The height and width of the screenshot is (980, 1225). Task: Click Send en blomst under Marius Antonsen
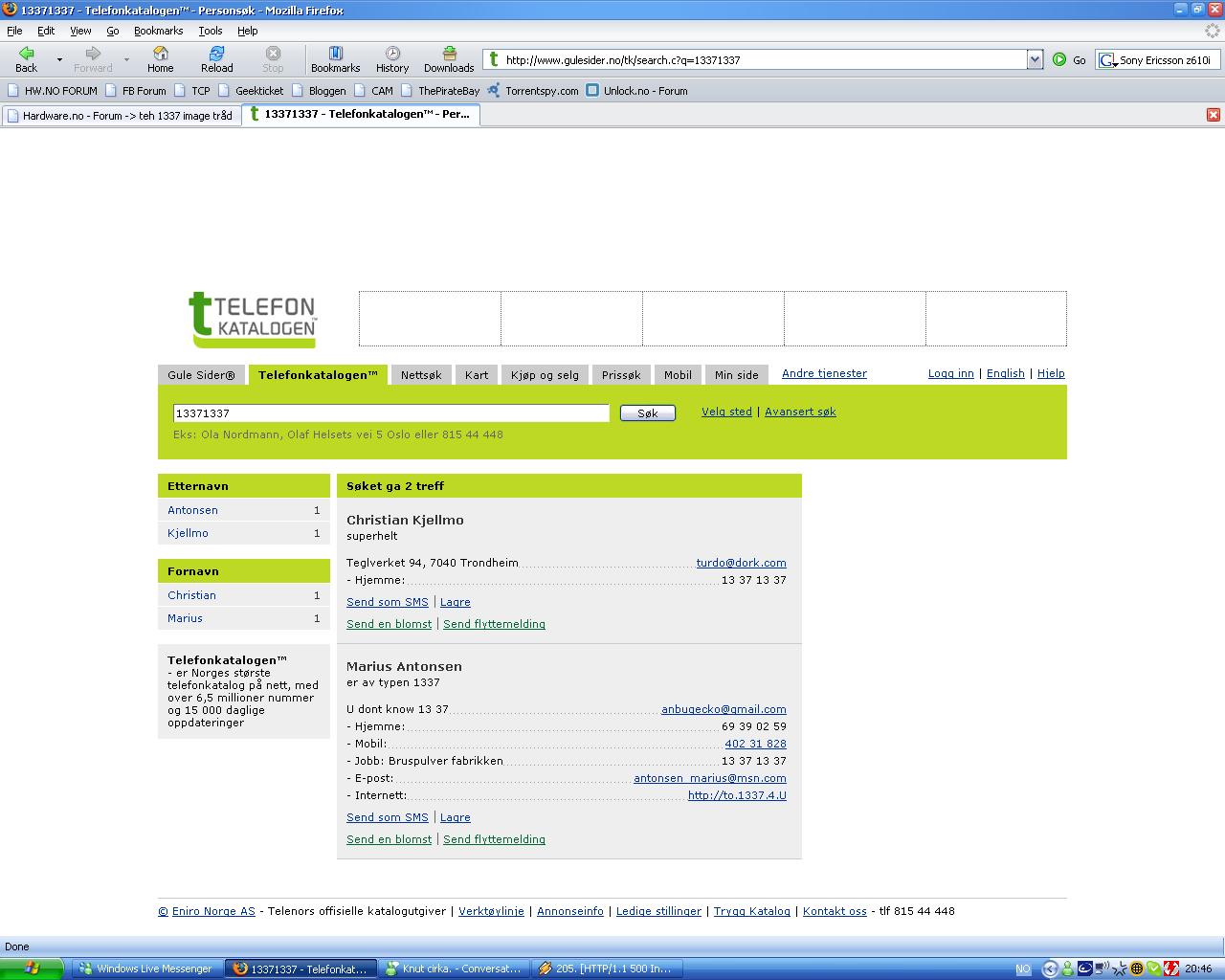pos(389,839)
